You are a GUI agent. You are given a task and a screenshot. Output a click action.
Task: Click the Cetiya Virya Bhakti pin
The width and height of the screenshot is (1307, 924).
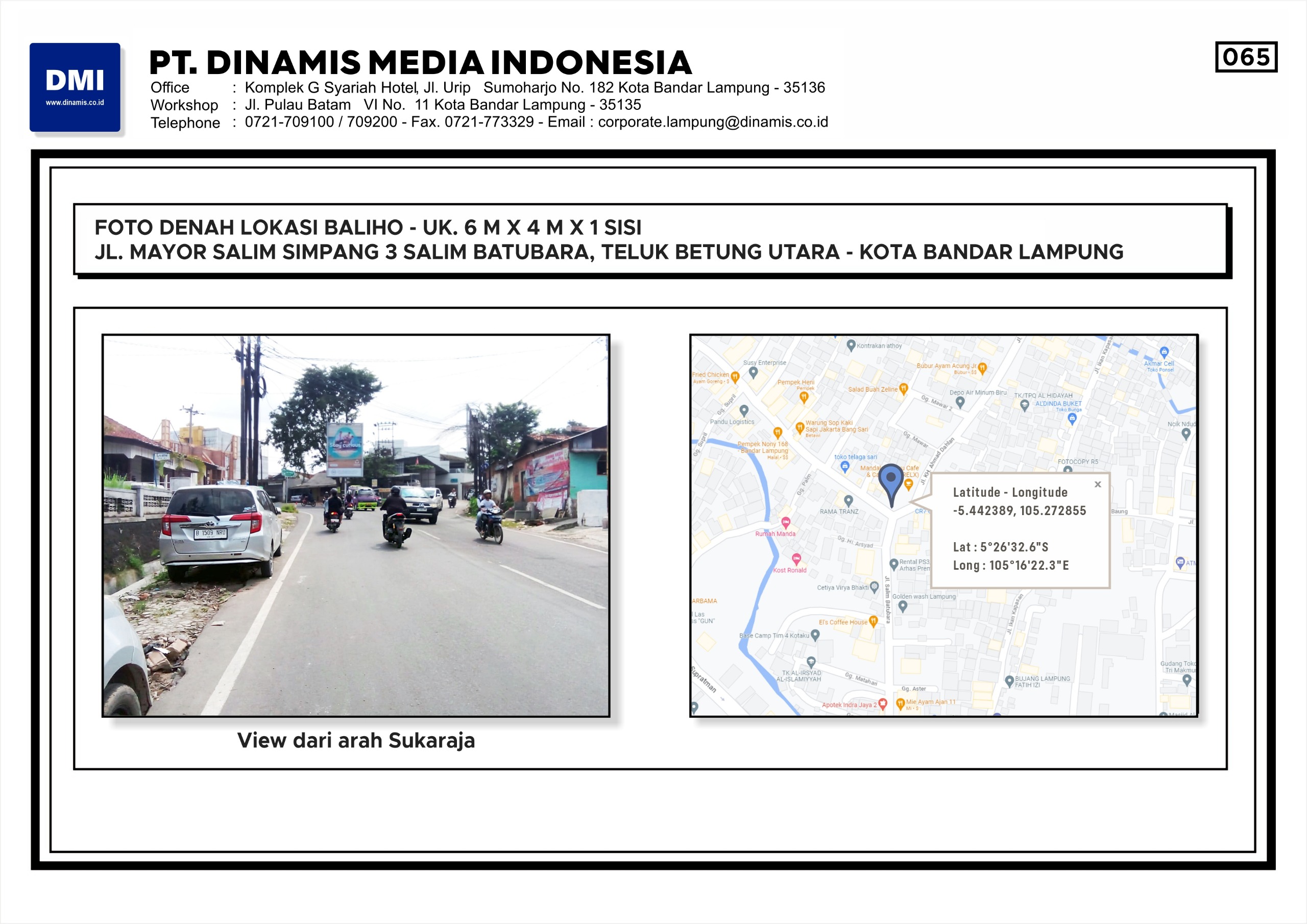click(x=875, y=587)
